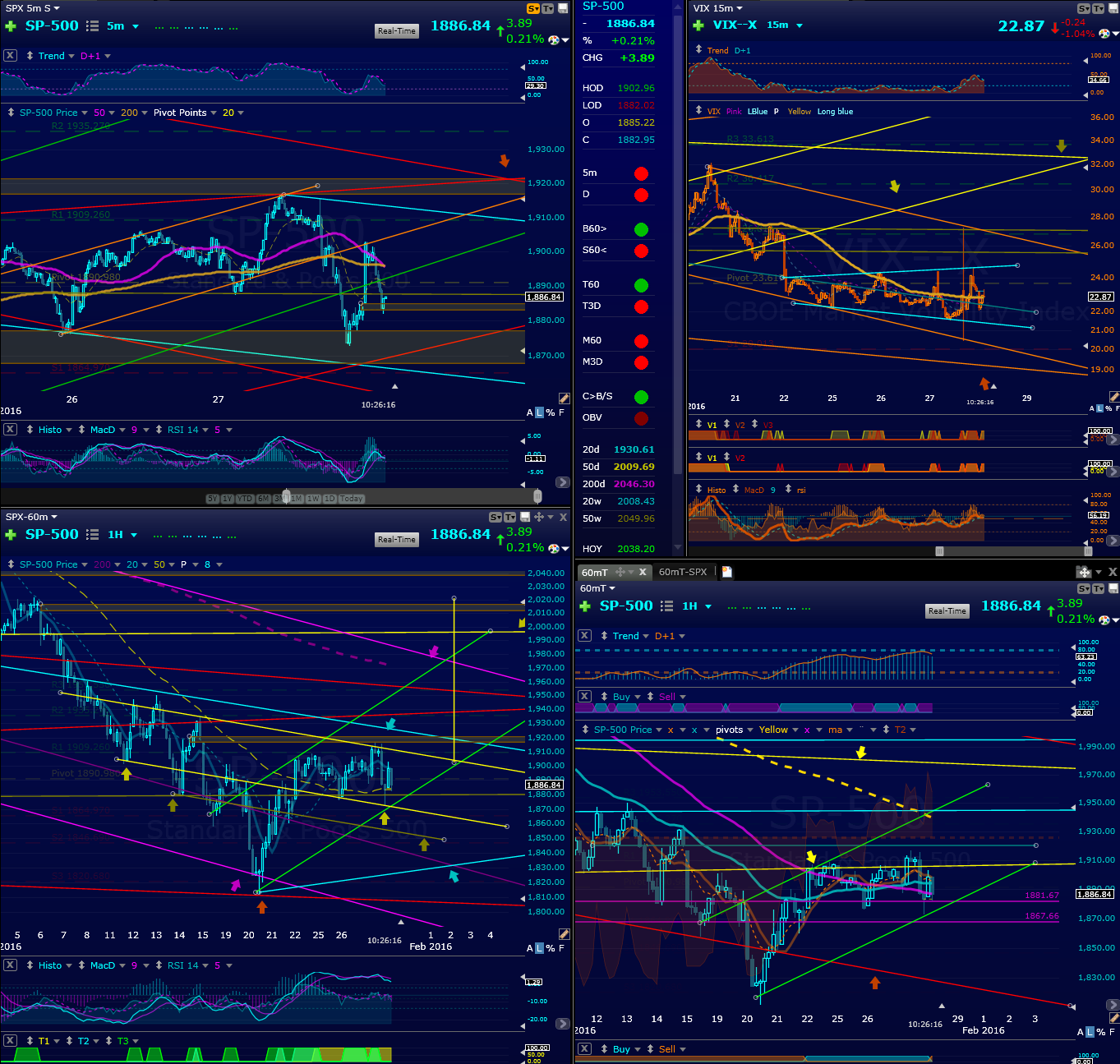The image size is (1120, 1064).
Task: Switch to the 60mT-SPX tab
Action: point(683,572)
